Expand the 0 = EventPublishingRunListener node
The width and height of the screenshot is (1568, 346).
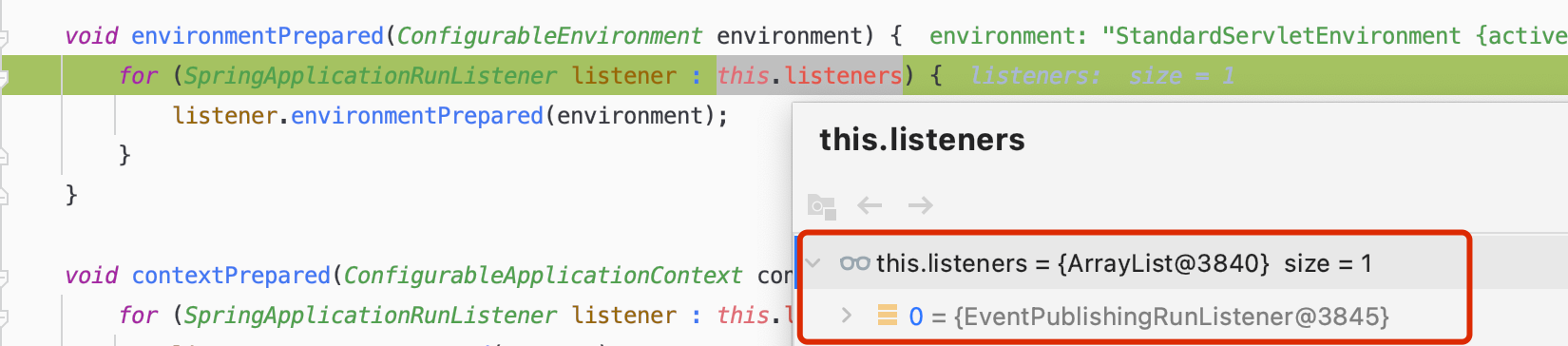pos(846,315)
